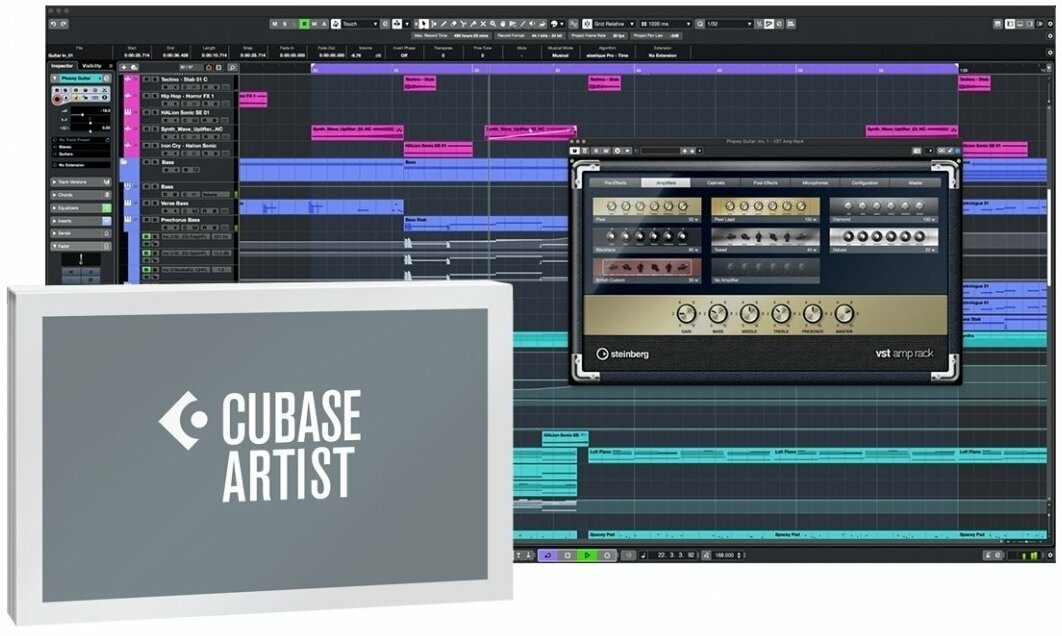The height and width of the screenshot is (636, 1062).
Task: Select the Erase tool
Action: (x=454, y=24)
